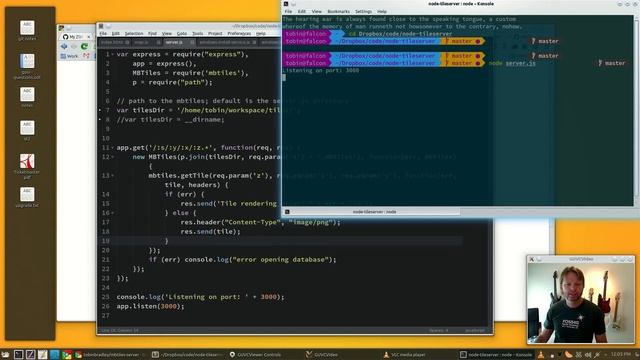Open Work bookmark folder in browser
Screen dimensions: 640x360
pos(69,56)
